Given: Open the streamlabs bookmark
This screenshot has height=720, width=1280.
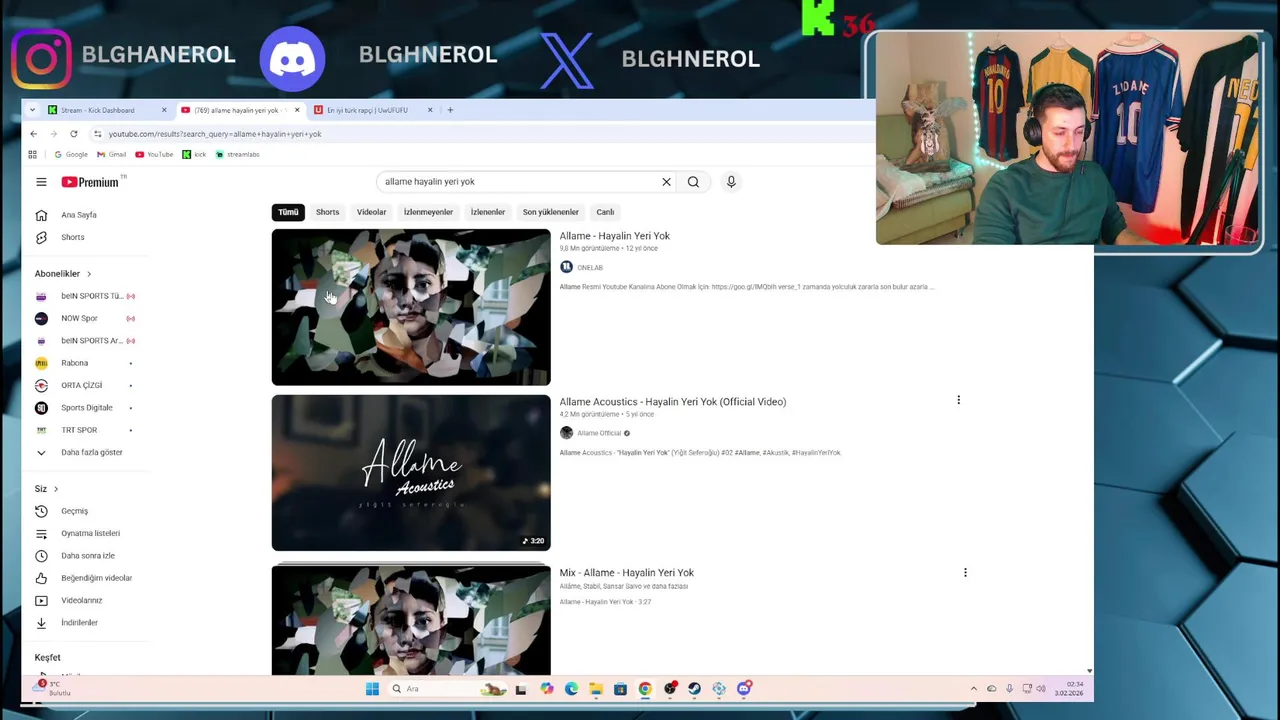Looking at the screenshot, I should point(237,155).
